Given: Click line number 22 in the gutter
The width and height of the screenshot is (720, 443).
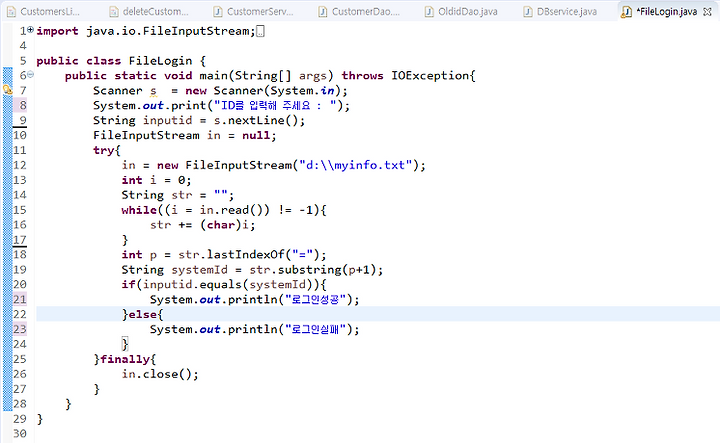Looking at the screenshot, I should pos(20,314).
